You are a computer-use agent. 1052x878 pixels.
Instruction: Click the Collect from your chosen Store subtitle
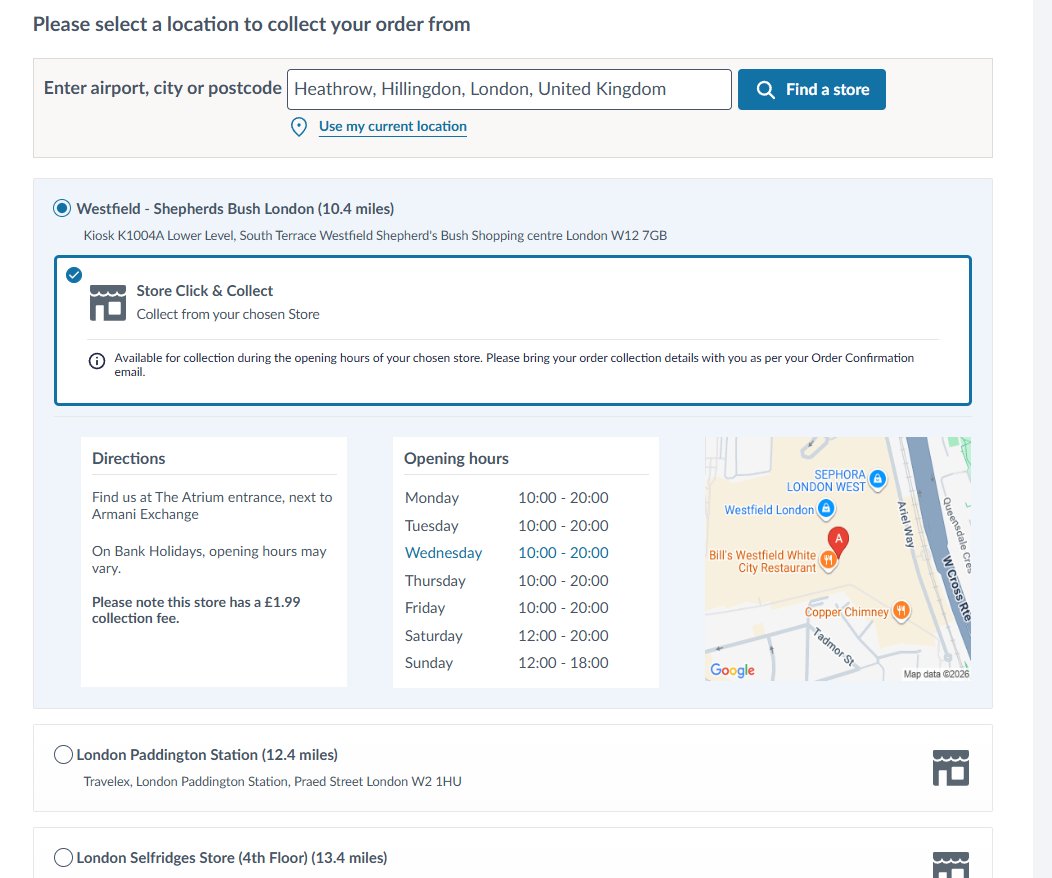pos(228,314)
